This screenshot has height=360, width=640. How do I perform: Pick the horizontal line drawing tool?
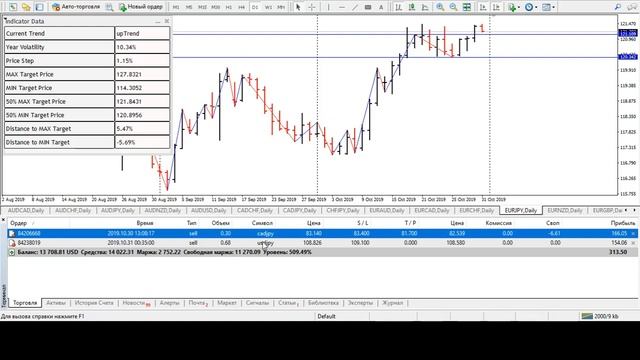(342, 7)
